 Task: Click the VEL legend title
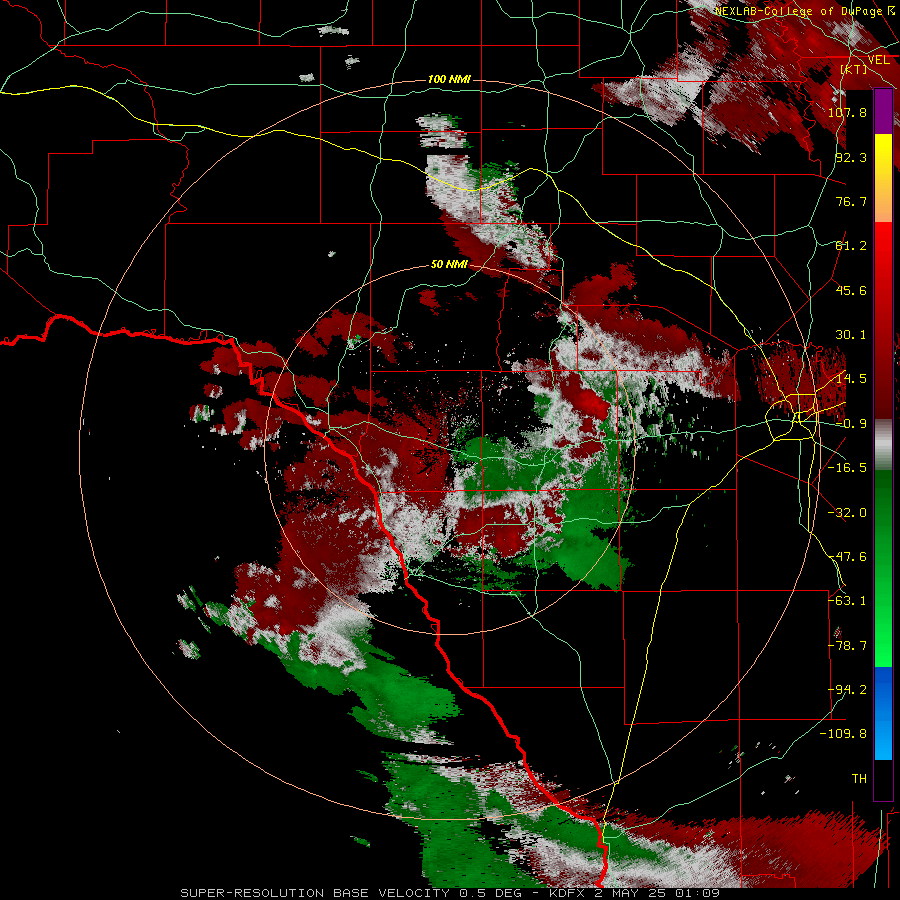(x=878, y=60)
